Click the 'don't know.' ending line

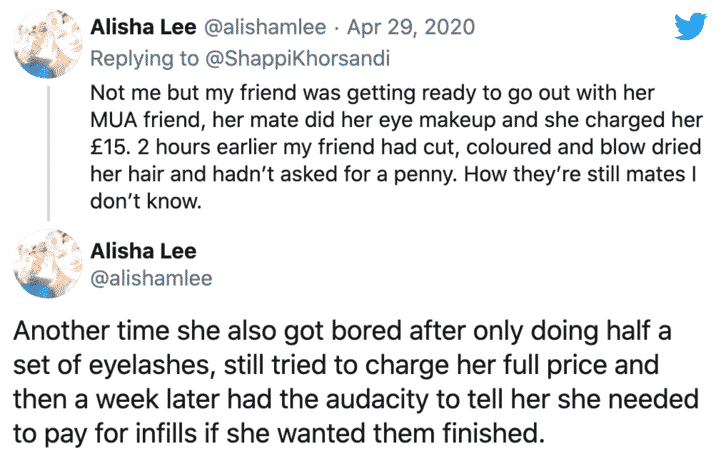click(x=146, y=201)
